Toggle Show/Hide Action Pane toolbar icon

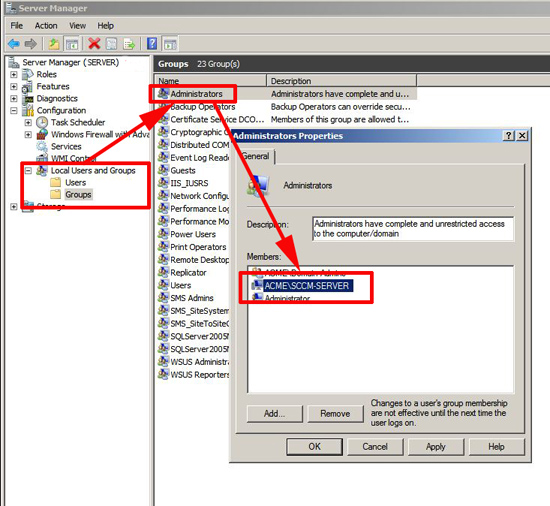click(x=170, y=44)
